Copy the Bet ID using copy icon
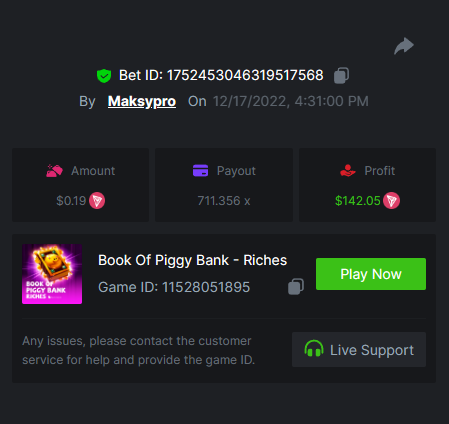 coord(341,75)
